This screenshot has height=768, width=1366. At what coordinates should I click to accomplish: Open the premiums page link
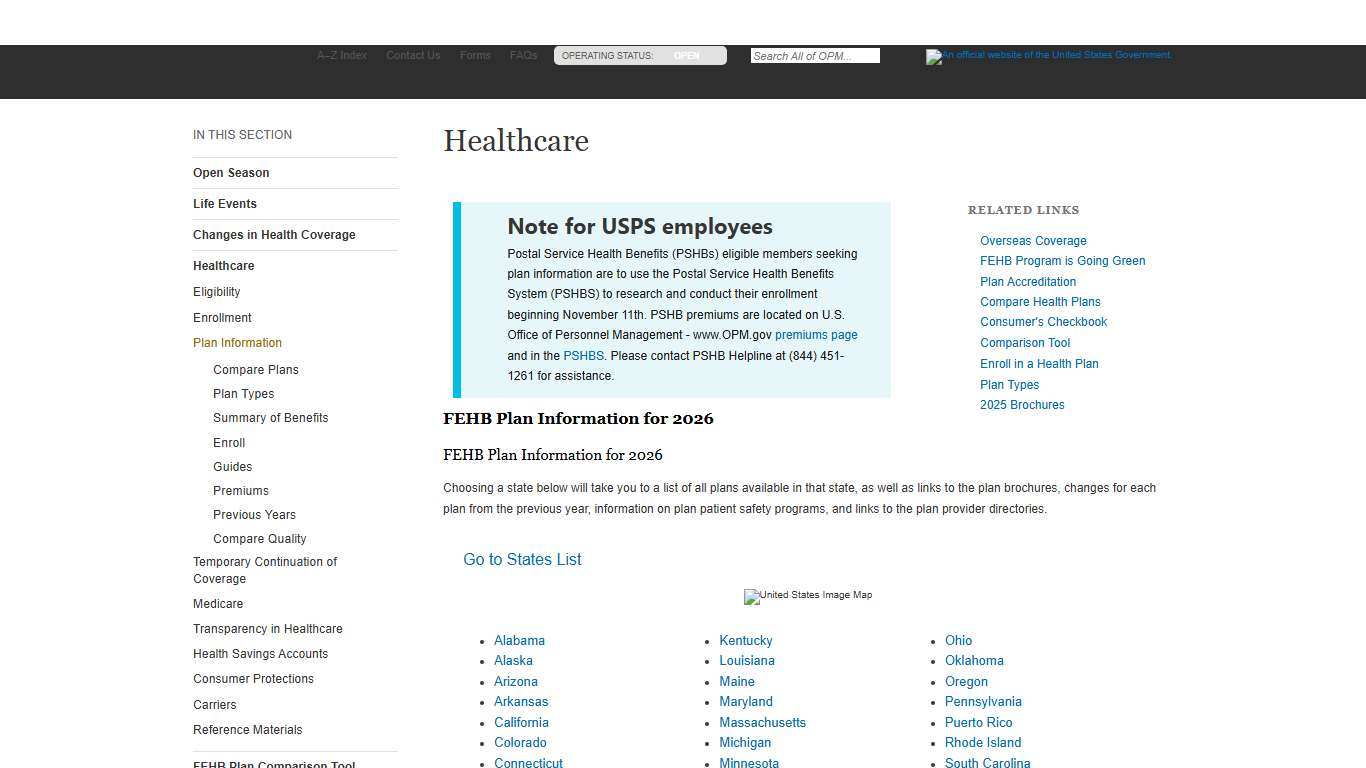tap(816, 335)
